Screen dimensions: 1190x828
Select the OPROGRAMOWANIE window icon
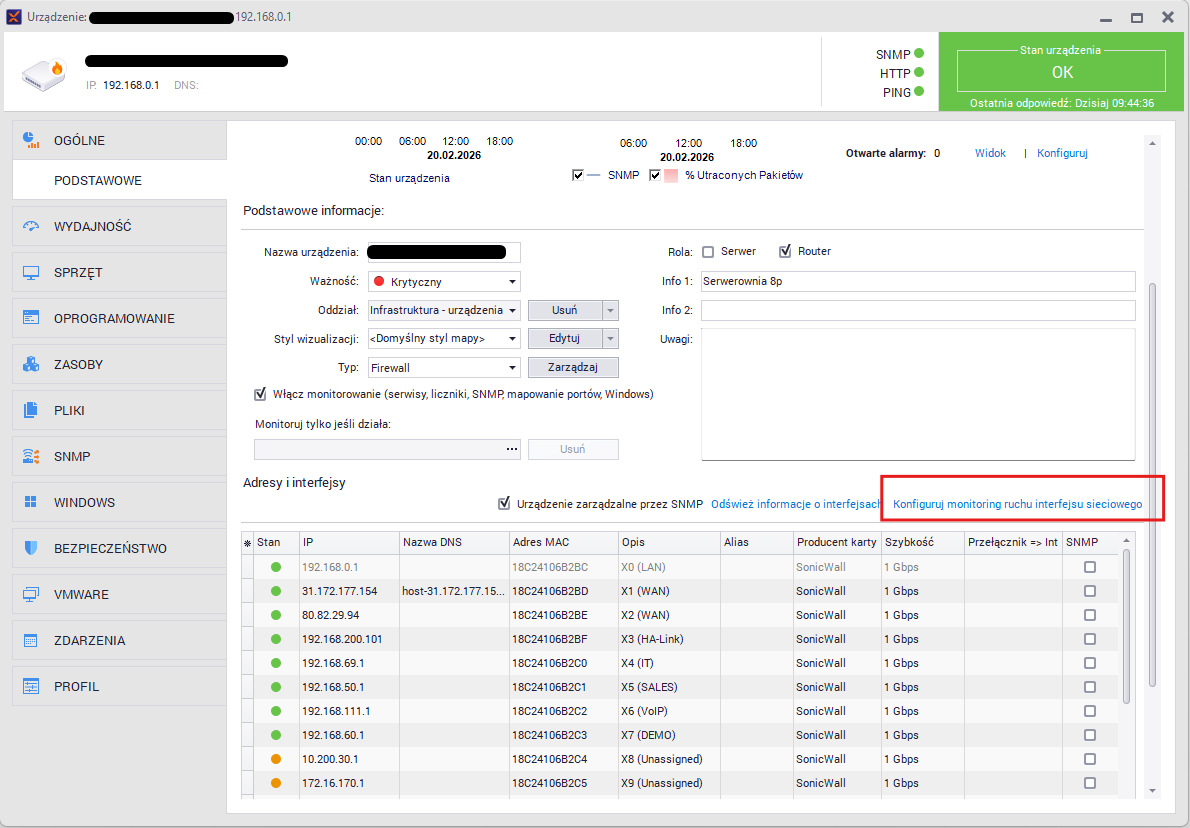[x=31, y=319]
